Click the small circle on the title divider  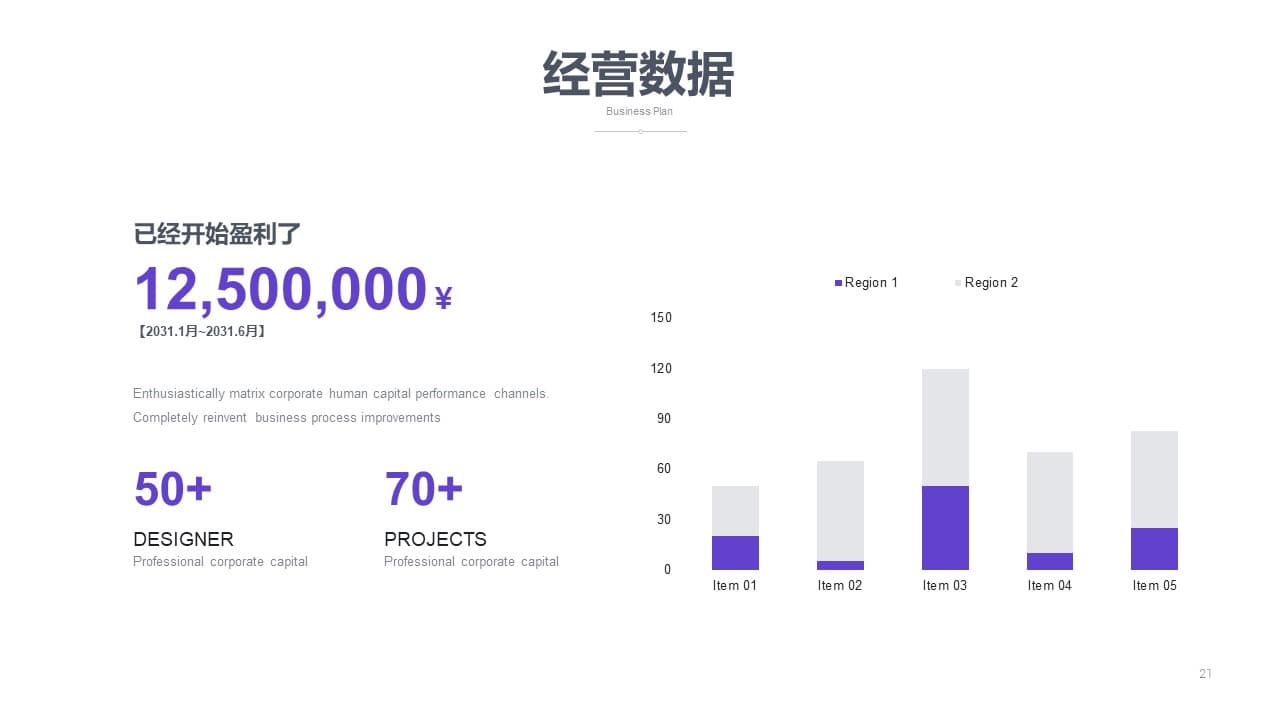click(x=640, y=131)
